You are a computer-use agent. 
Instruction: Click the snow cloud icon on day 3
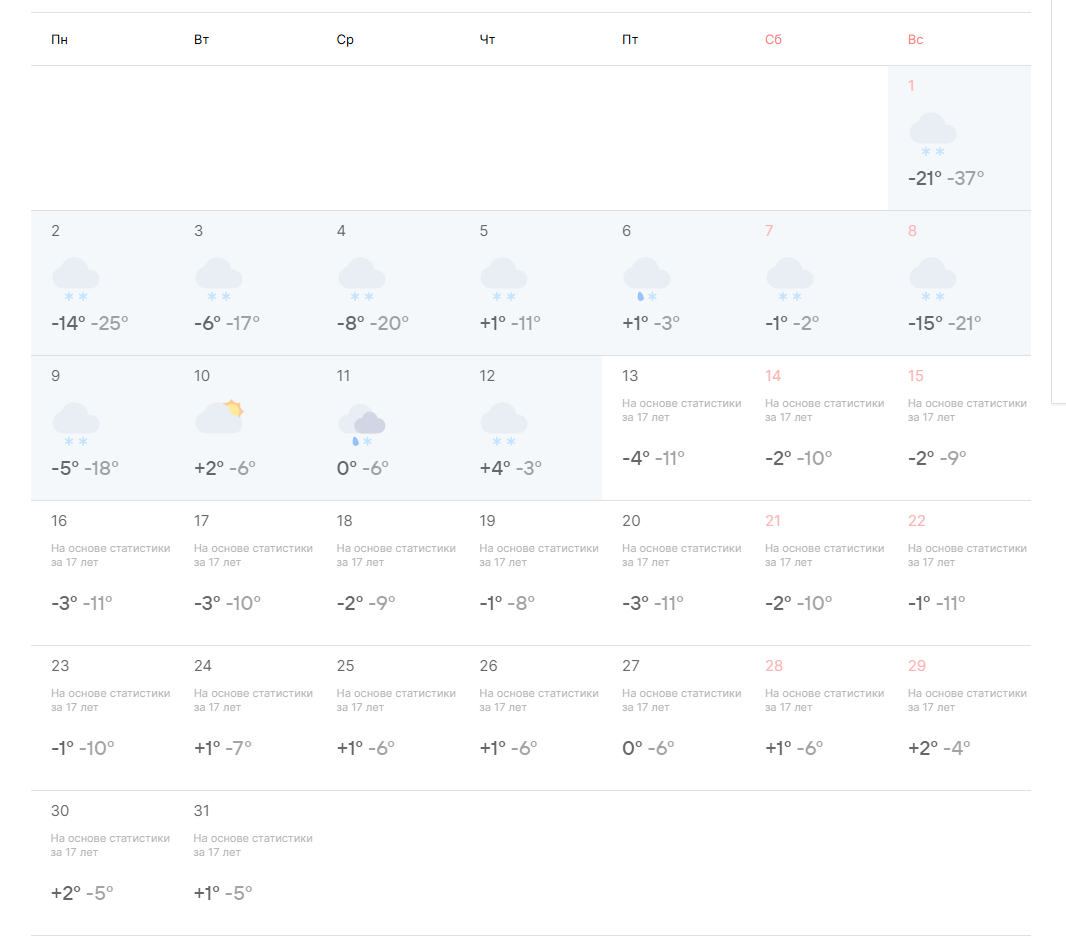click(x=218, y=279)
